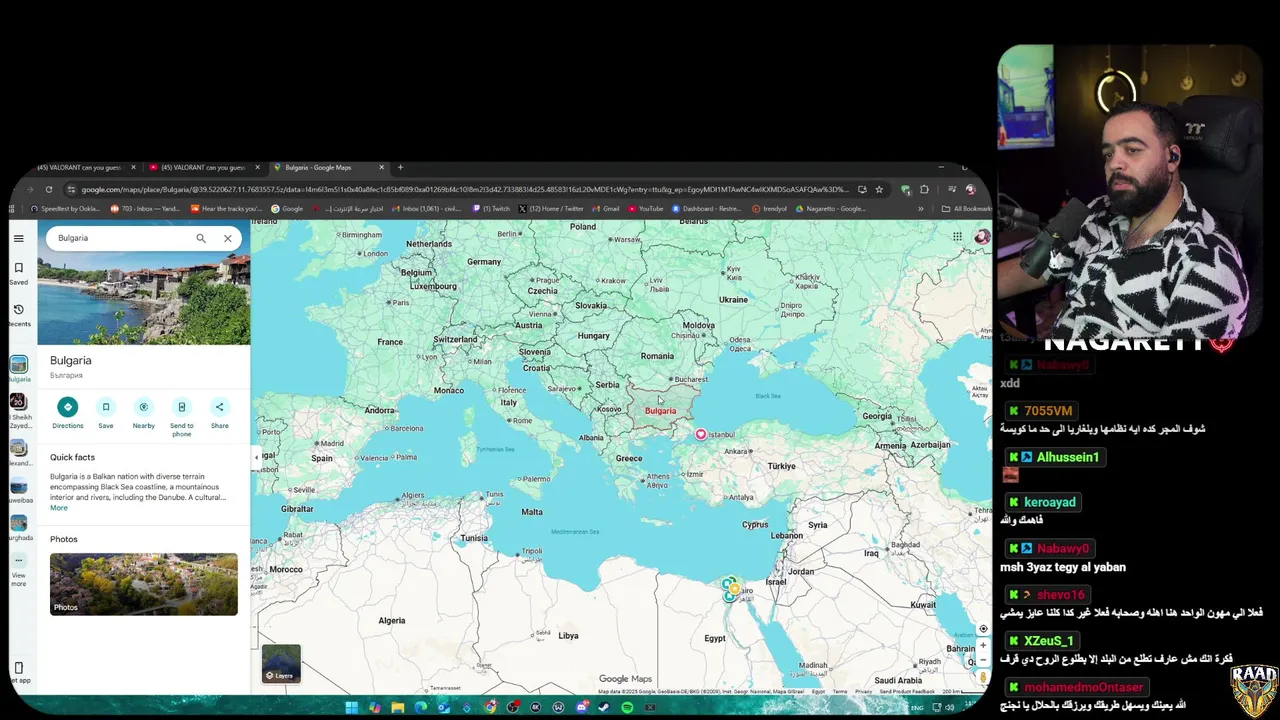Viewport: 1280px width, 720px height.
Task: Get Directions to Bulgaria
Action: [x=68, y=412]
